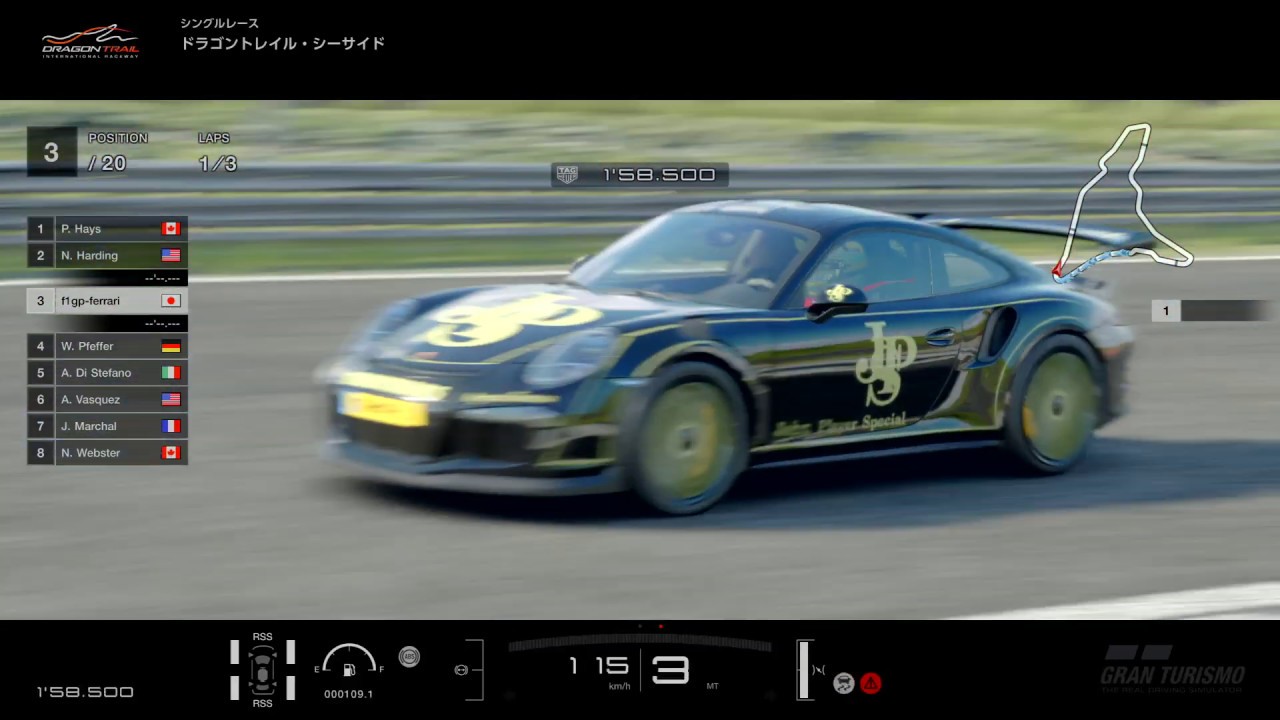Viewport: 1280px width, 720px height.
Task: Click the Canadian flag beside N. Webster
Action: (x=171, y=453)
